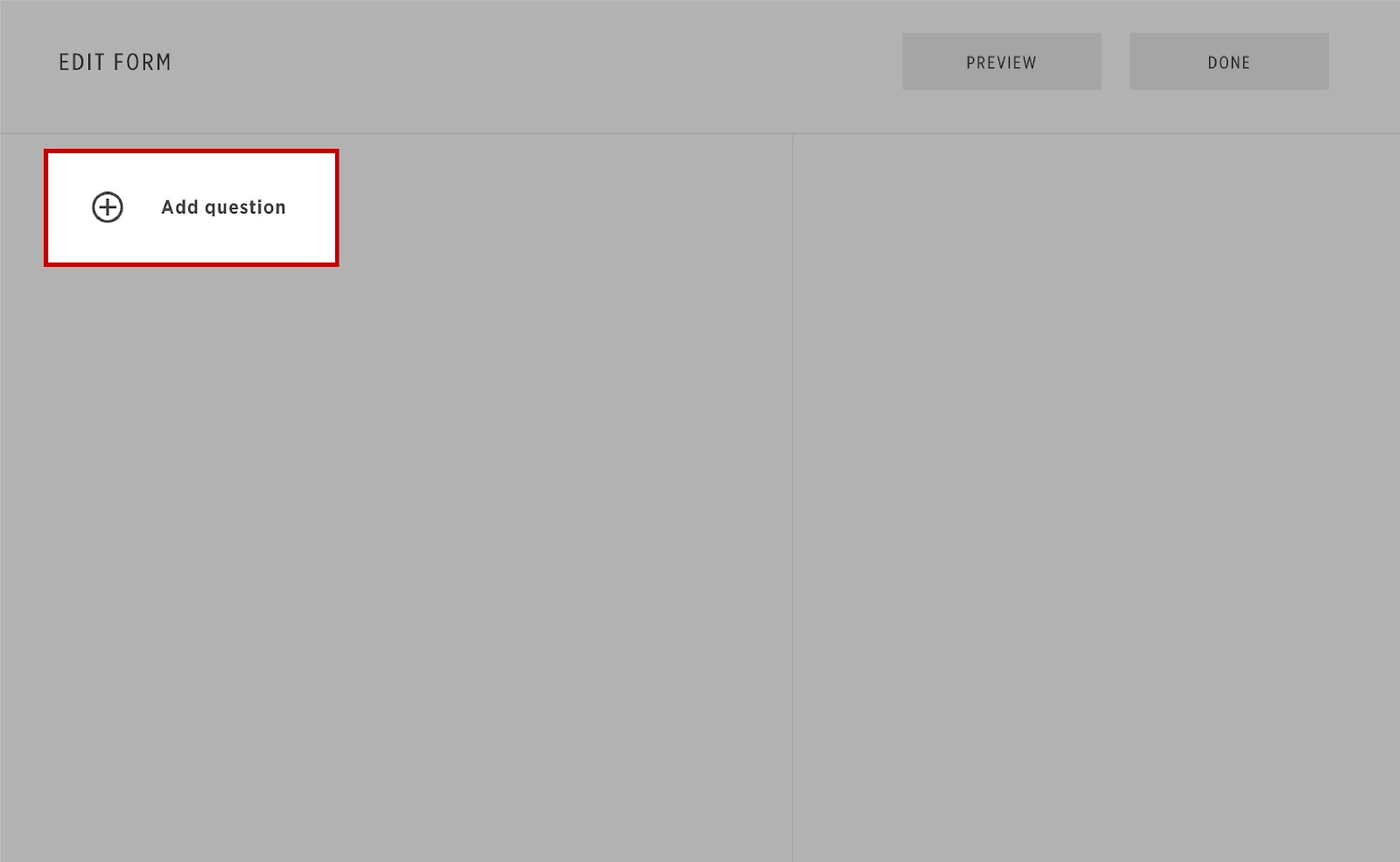The height and width of the screenshot is (862, 1400).
Task: Click the white Add question box
Action: [192, 208]
